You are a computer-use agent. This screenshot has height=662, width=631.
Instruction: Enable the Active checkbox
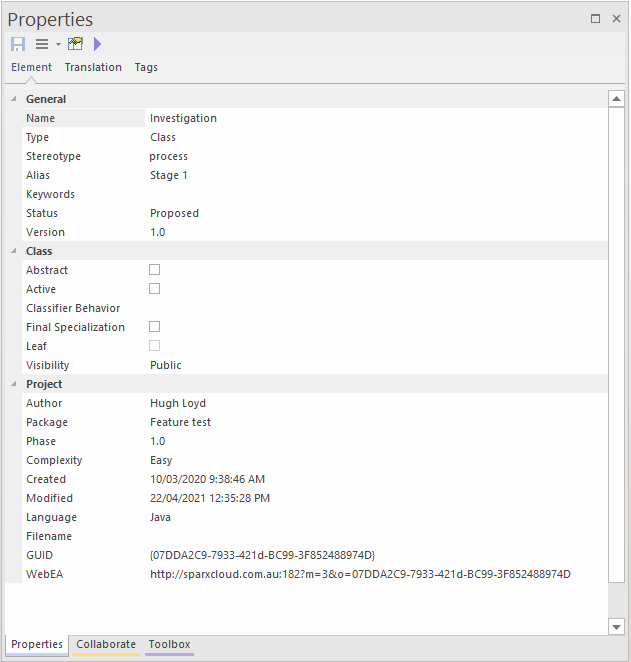point(154,289)
